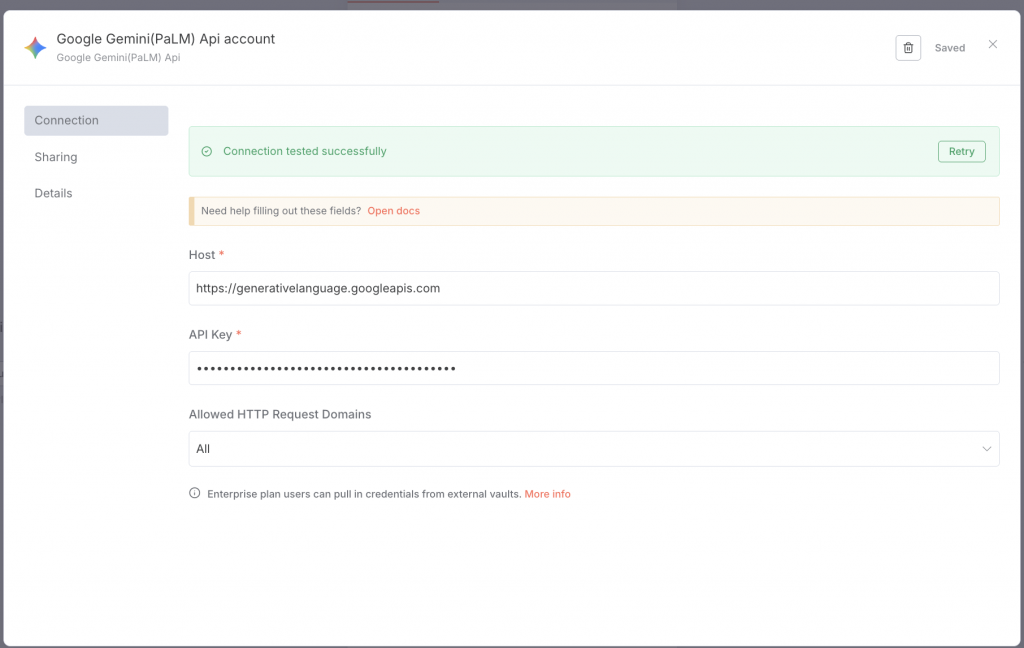
Task: Focus the API Key password field
Action: (594, 368)
